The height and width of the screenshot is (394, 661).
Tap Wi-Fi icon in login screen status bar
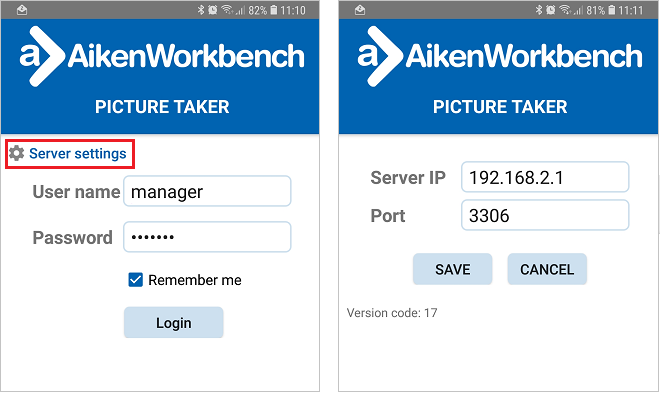click(x=227, y=10)
